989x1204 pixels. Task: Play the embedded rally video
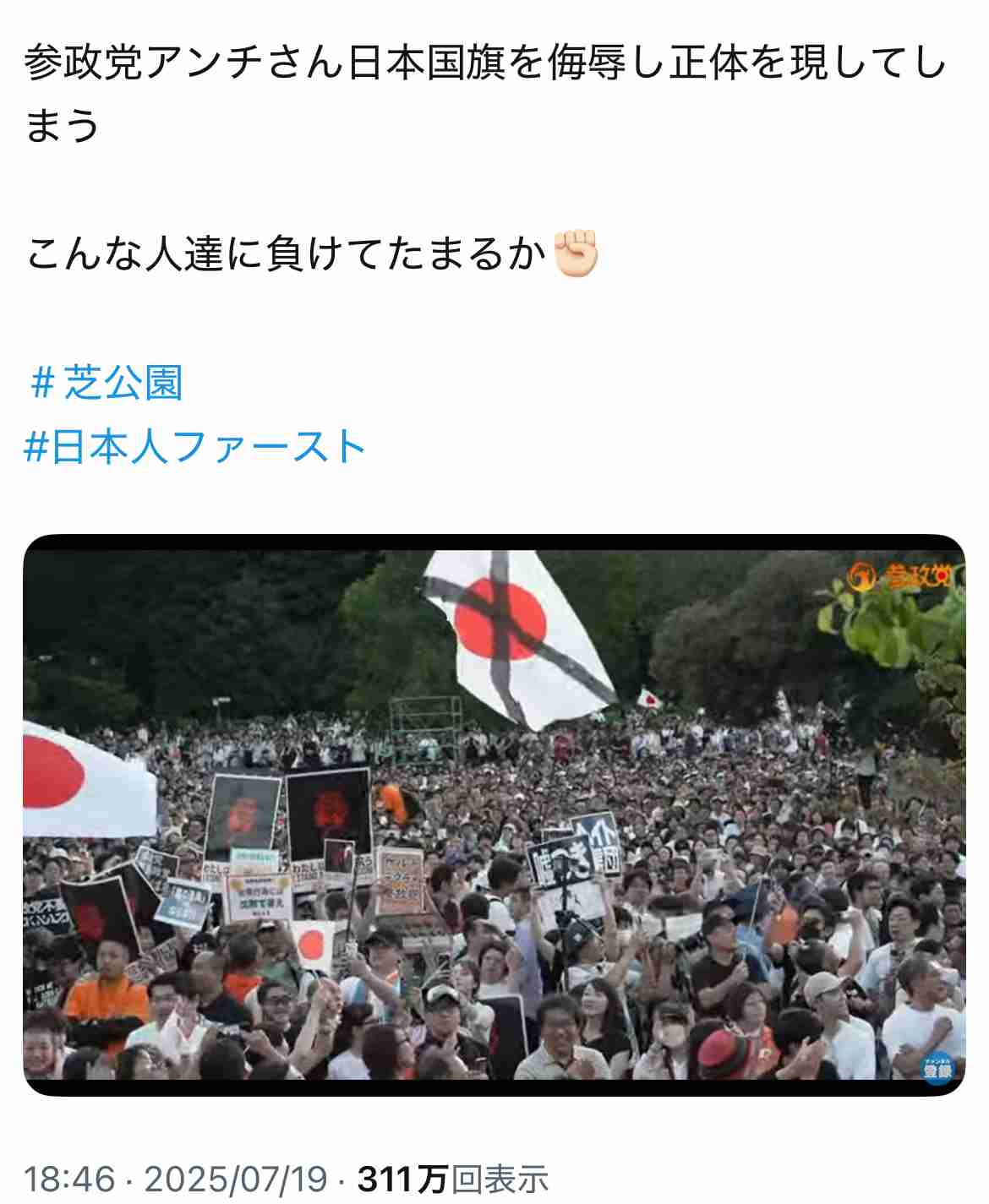494,814
